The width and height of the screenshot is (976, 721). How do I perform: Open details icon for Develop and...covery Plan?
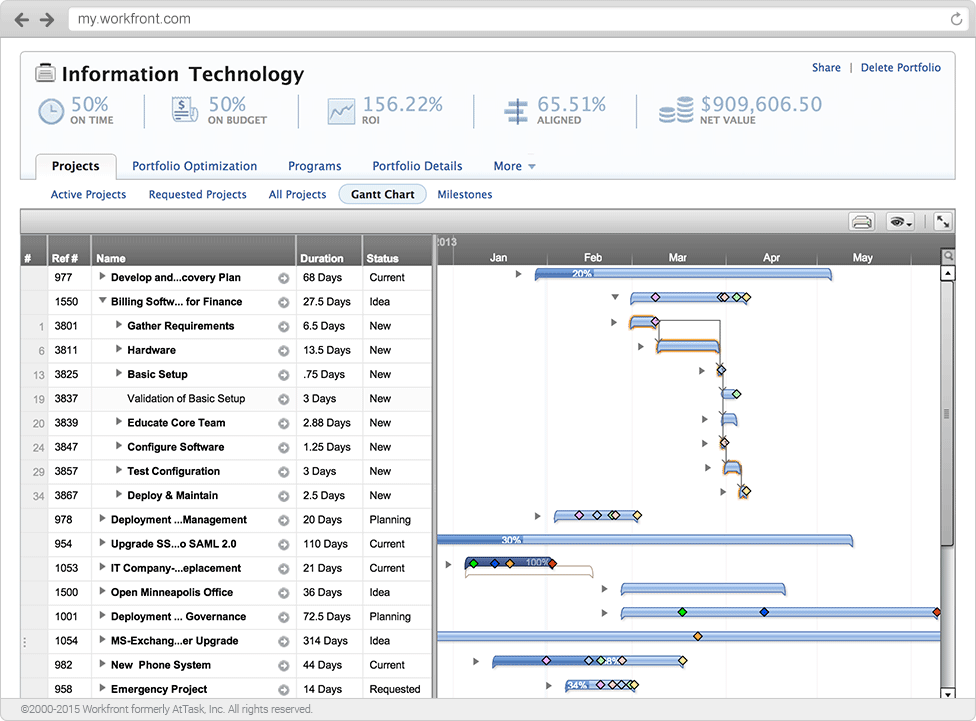pos(284,278)
